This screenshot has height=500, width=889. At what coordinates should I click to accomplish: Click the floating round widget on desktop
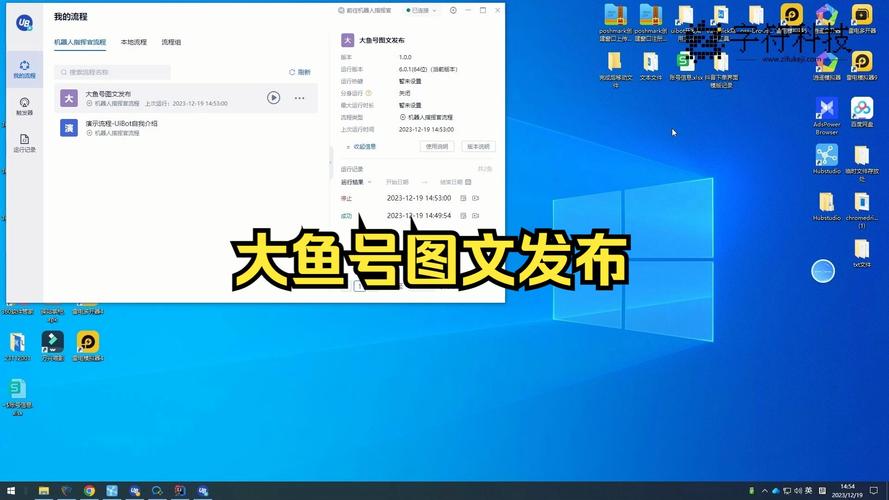[823, 271]
